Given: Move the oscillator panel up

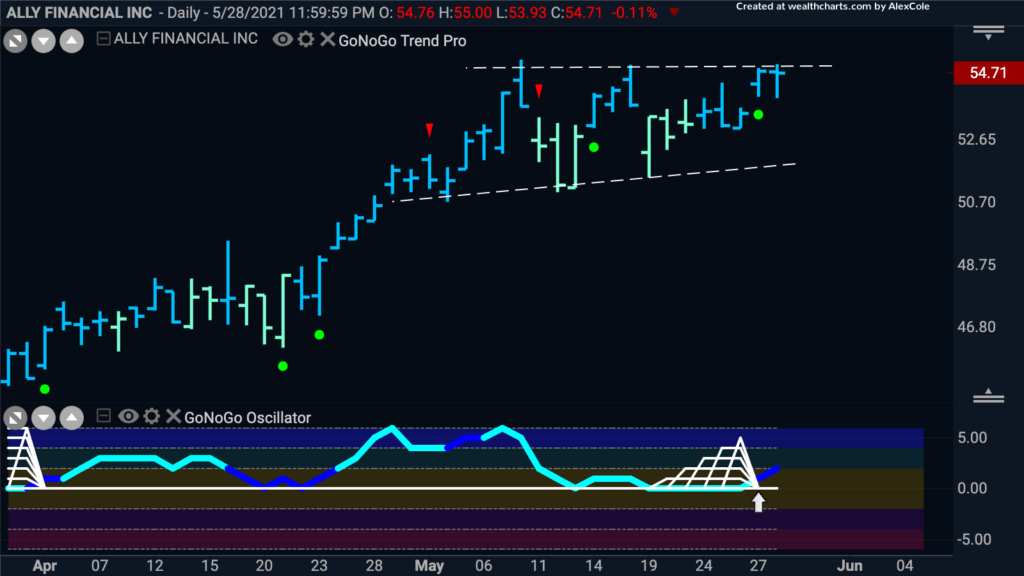Looking at the screenshot, I should (71, 417).
